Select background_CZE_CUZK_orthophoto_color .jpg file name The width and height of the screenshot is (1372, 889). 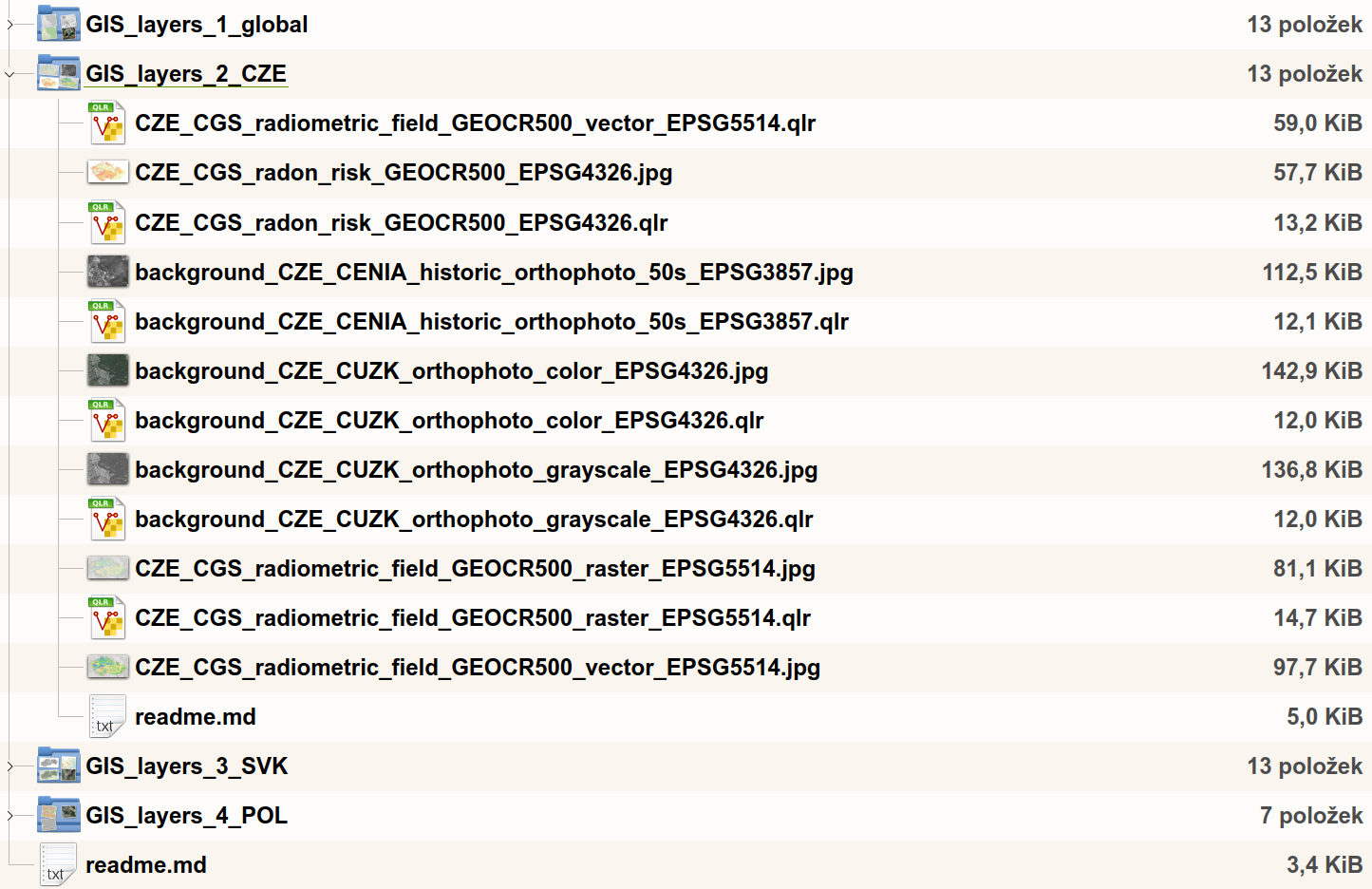tap(451, 371)
